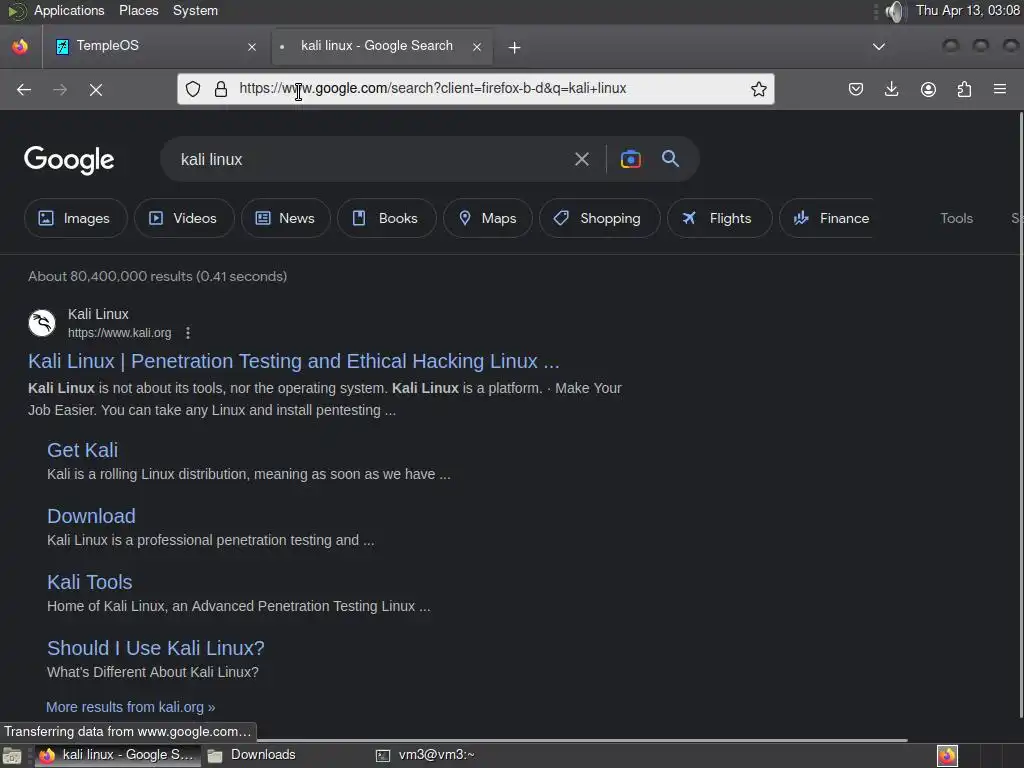Open Firefox hamburger application menu

pyautogui.click(x=1000, y=89)
